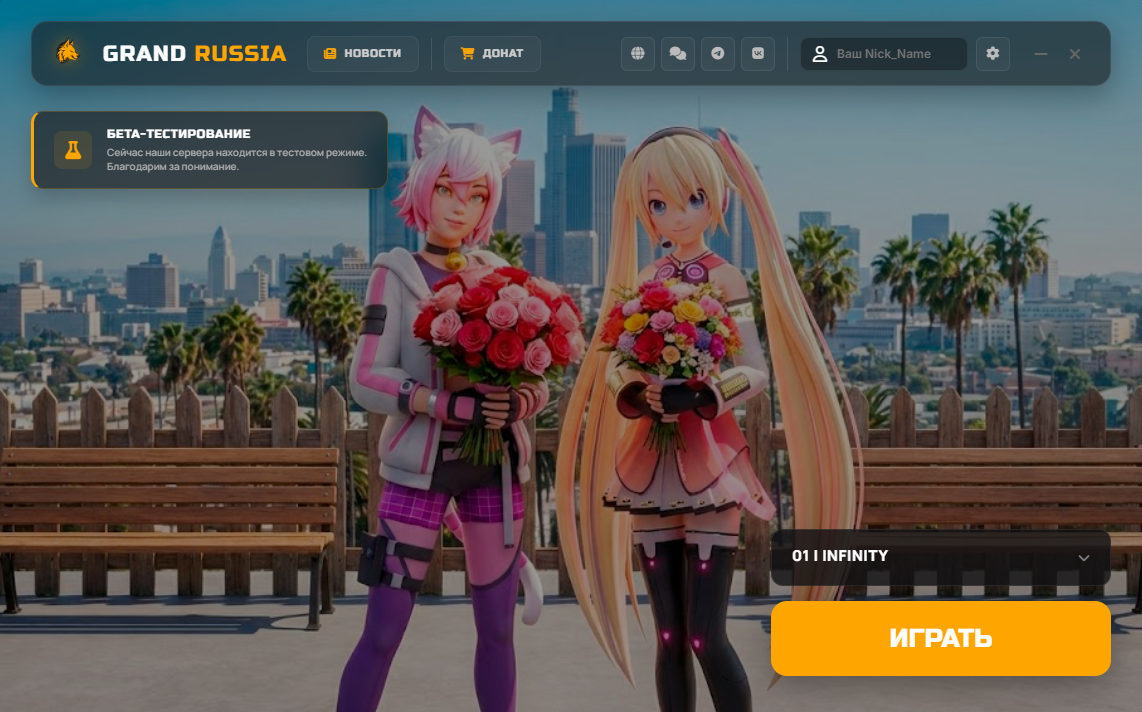Click the Grand Russia wolf logo
The image size is (1142, 712).
point(69,53)
